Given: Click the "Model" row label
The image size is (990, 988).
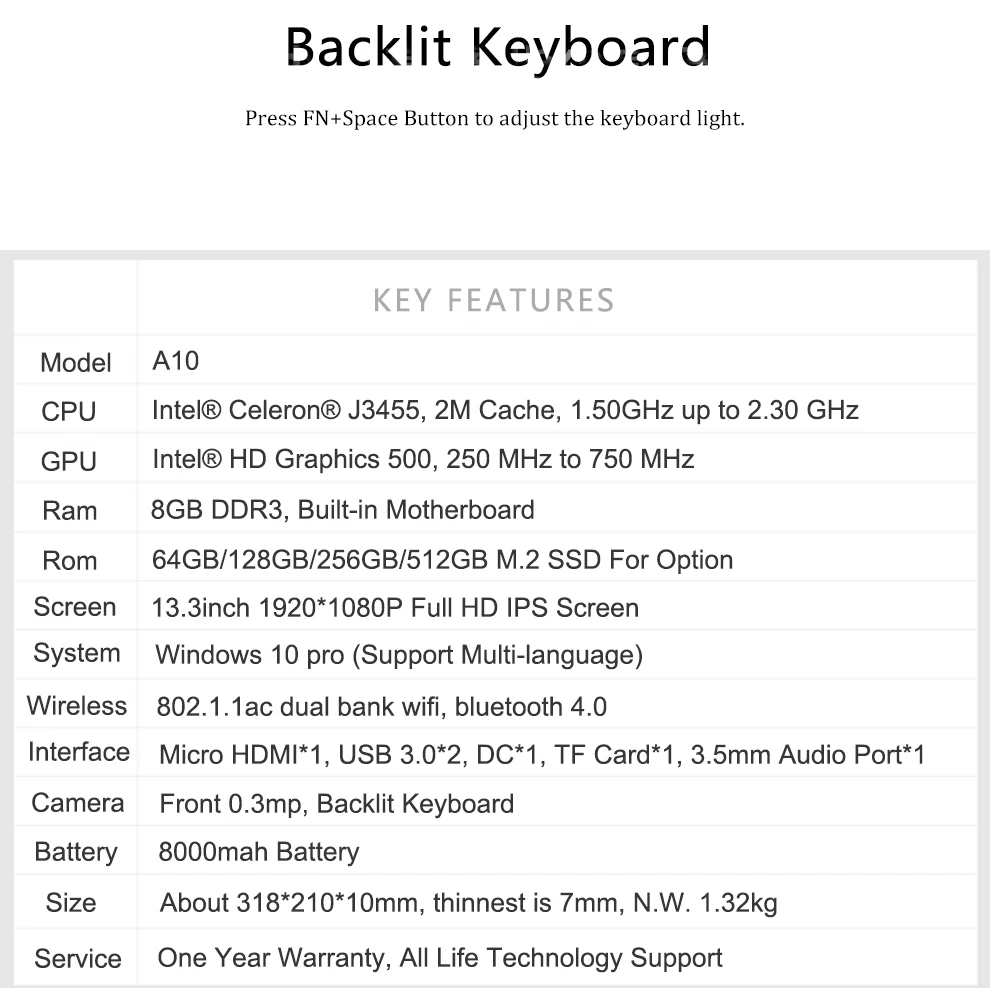Looking at the screenshot, I should (x=75, y=362).
